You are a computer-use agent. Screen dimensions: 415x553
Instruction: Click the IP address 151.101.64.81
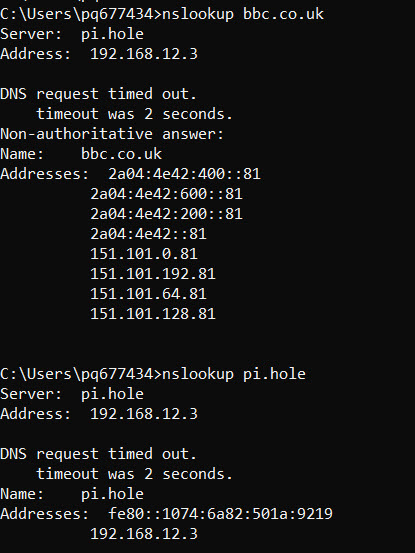click(148, 294)
